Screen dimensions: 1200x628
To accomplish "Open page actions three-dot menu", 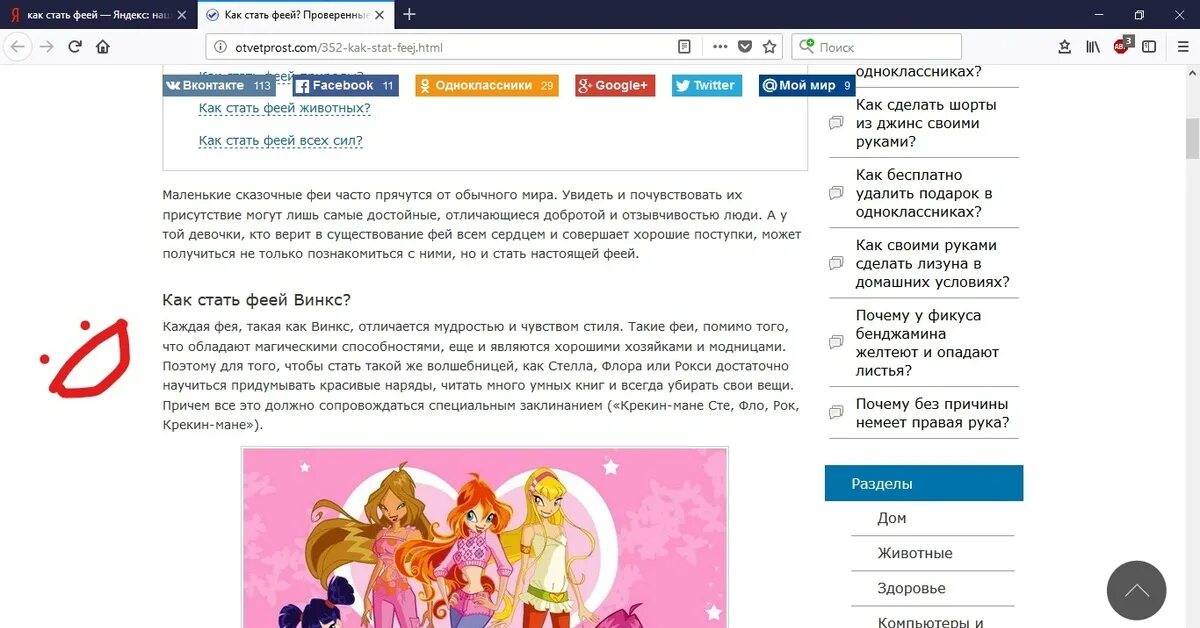I will pos(720,47).
